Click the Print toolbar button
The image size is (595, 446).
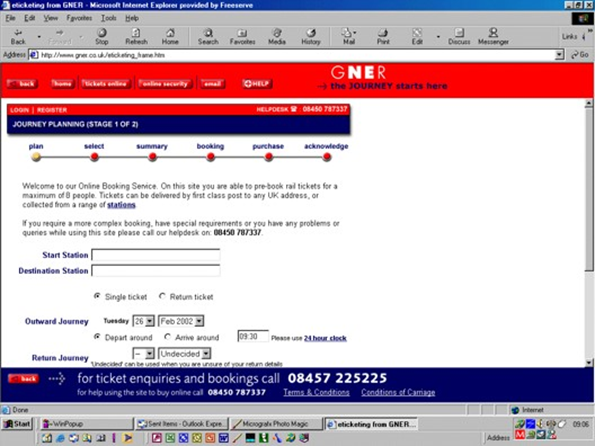[383, 36]
